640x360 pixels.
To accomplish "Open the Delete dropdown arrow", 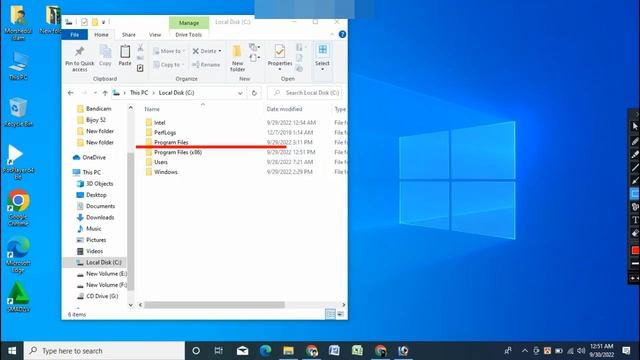I will click(220, 51).
